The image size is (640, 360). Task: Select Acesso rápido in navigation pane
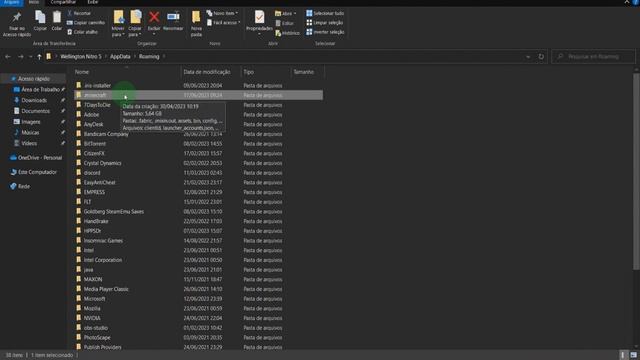tap(33, 78)
